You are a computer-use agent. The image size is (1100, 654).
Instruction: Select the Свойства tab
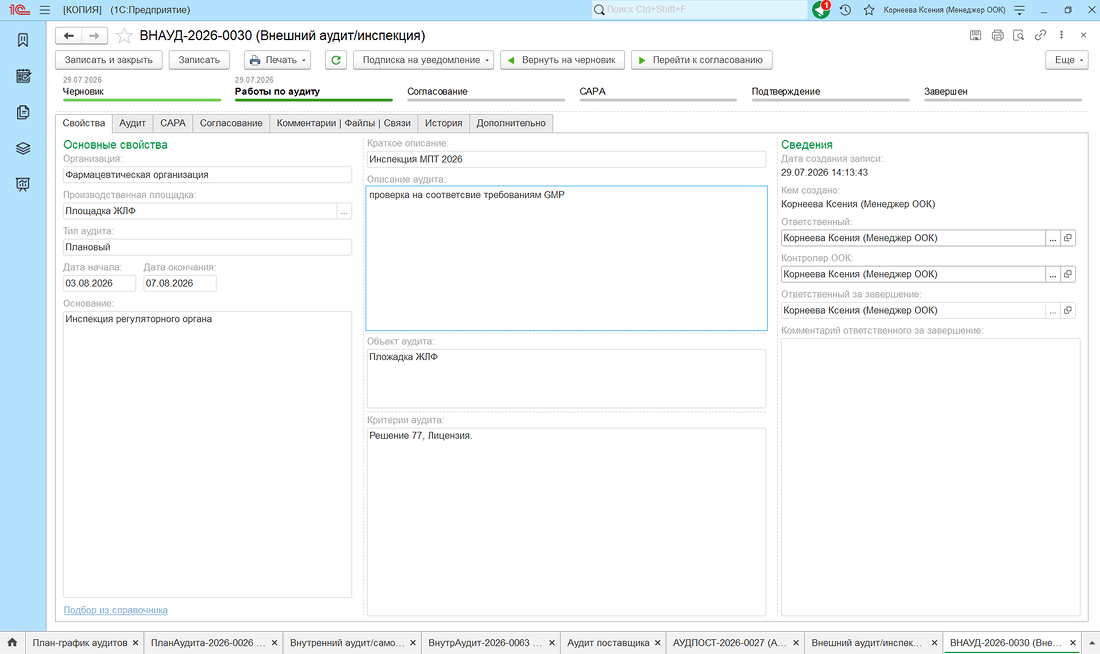click(83, 124)
